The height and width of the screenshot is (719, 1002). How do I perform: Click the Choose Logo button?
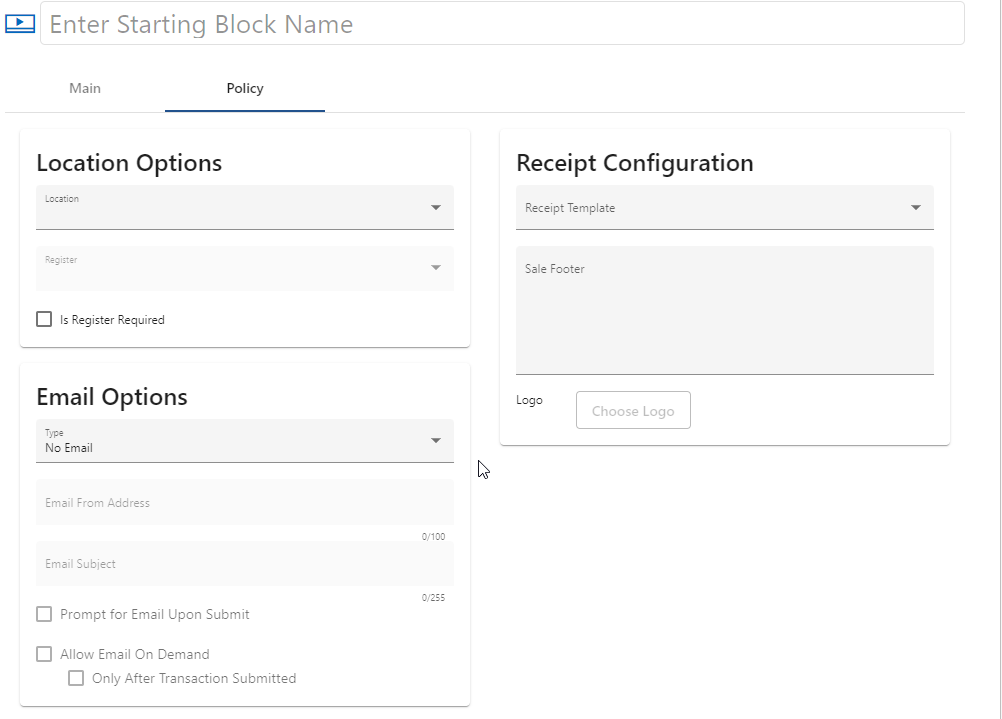click(633, 410)
